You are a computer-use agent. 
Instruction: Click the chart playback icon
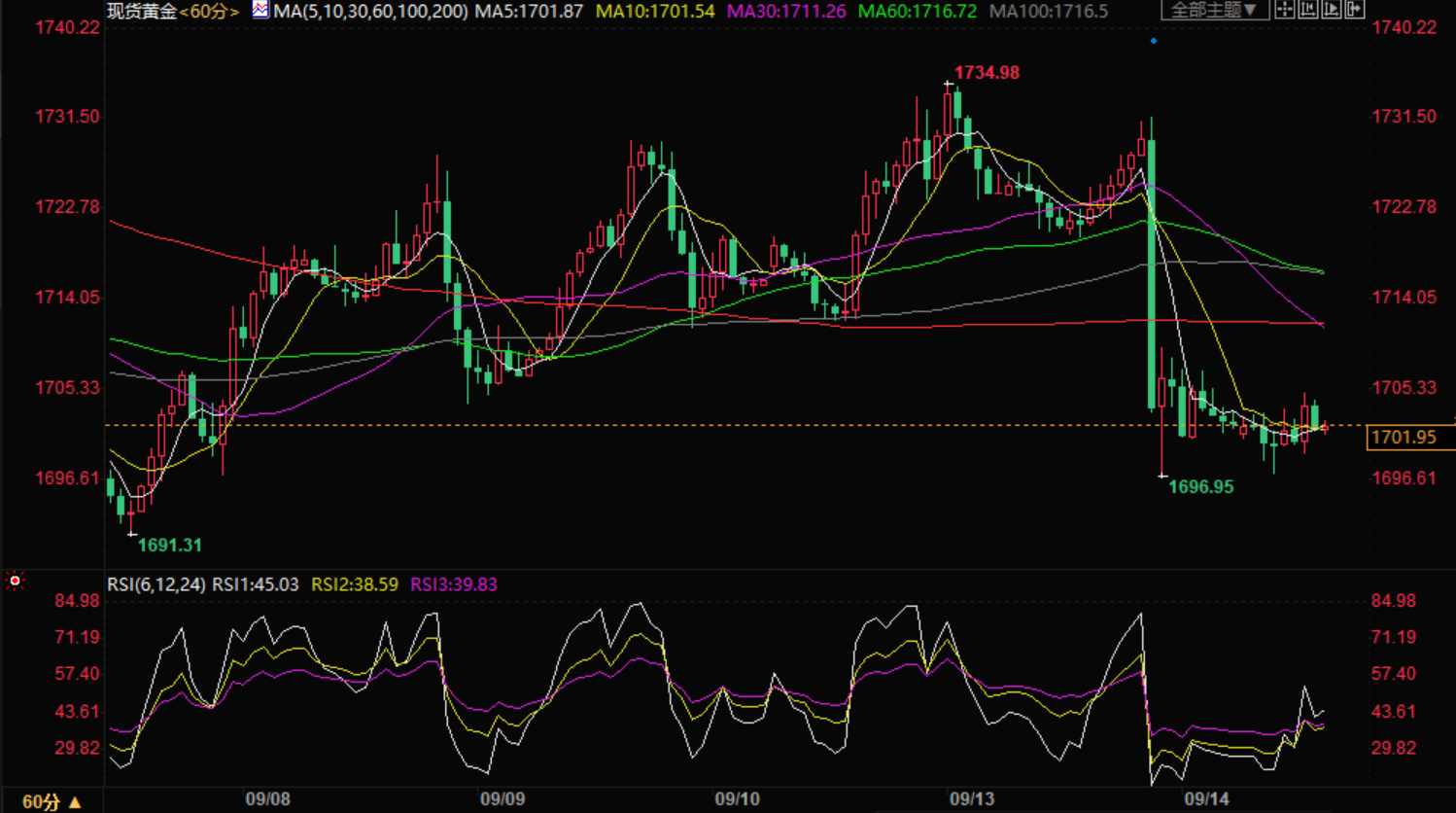click(x=1332, y=10)
